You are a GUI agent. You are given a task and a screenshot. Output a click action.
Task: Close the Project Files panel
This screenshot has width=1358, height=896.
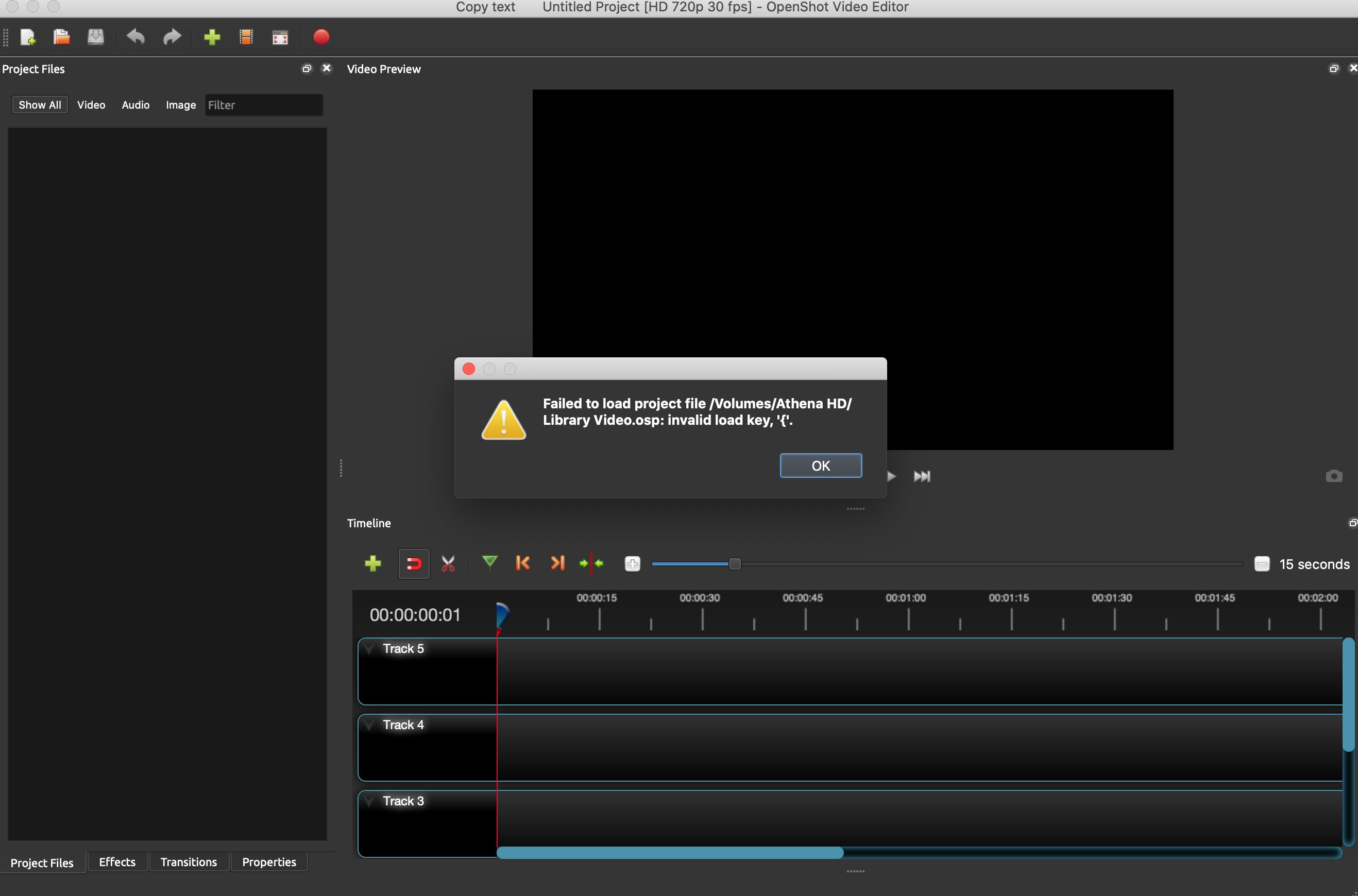pos(326,68)
